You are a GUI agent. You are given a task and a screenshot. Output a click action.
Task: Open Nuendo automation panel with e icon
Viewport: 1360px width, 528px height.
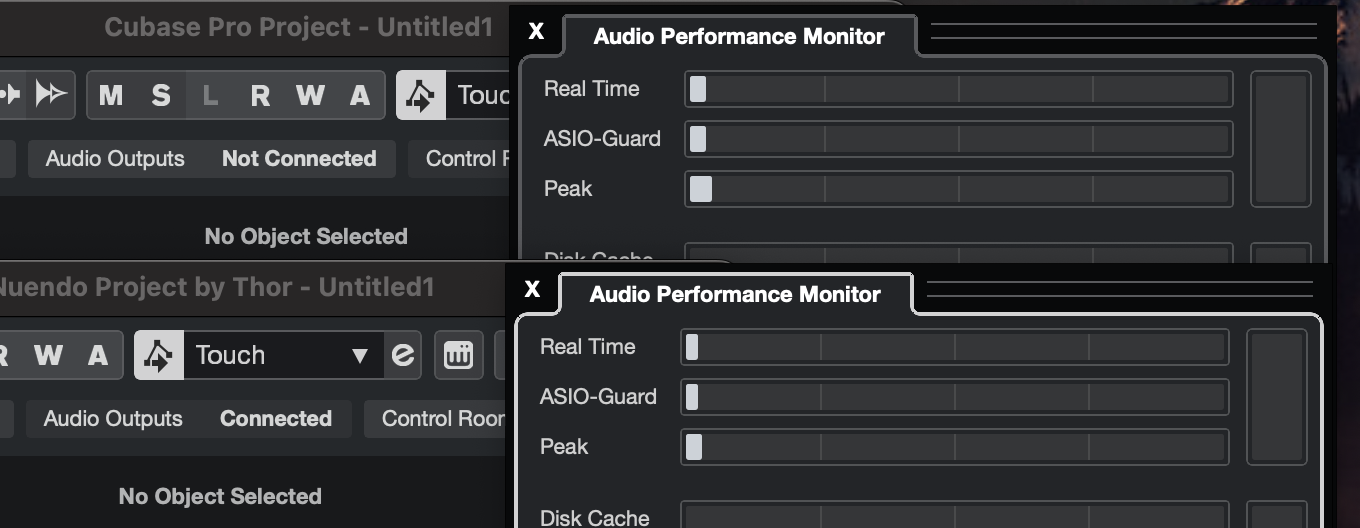coord(403,355)
